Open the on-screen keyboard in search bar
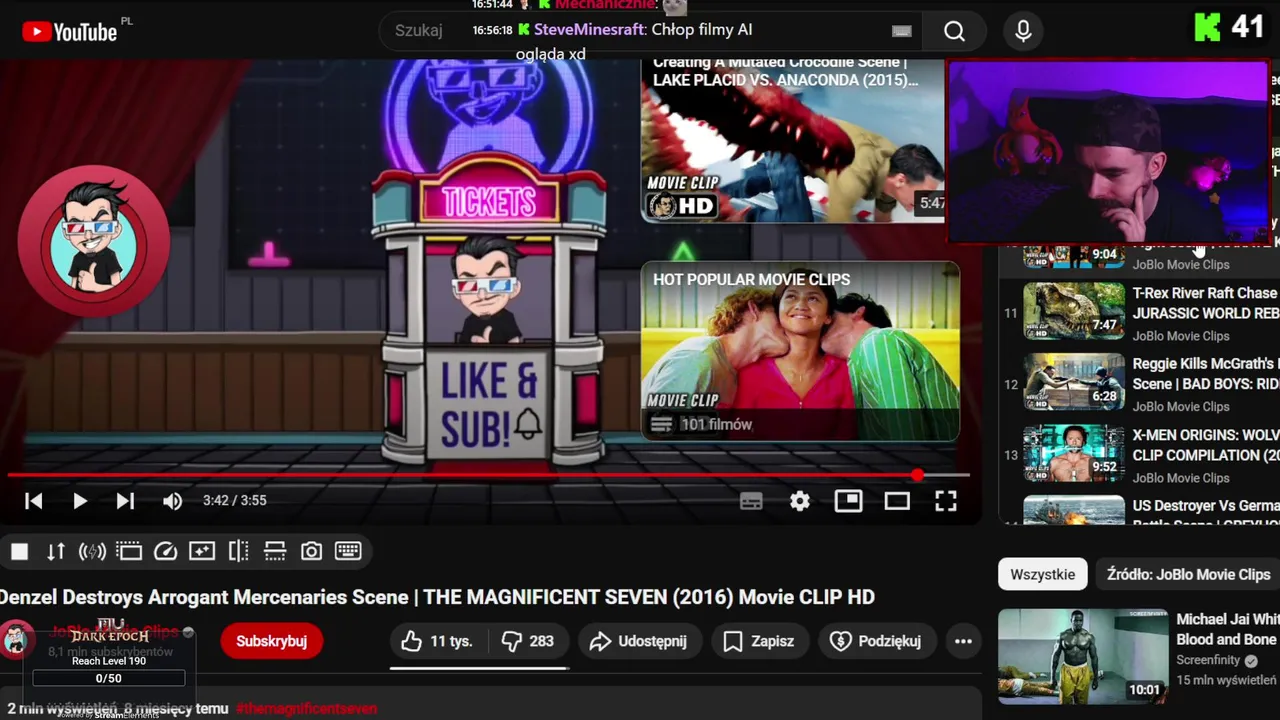The width and height of the screenshot is (1280, 720). coord(901,31)
